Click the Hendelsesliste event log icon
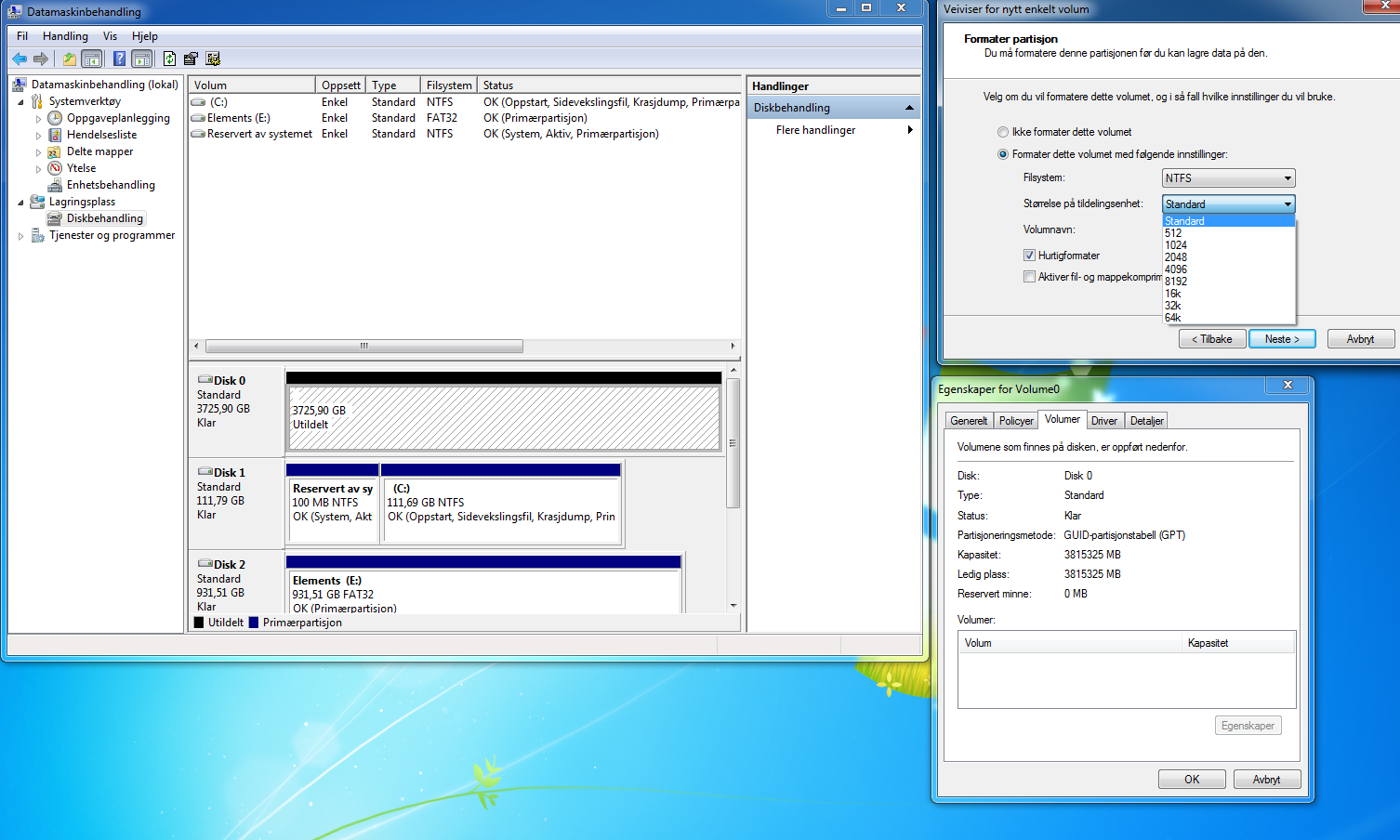Viewport: 1400px width, 840px height. pyautogui.click(x=55, y=135)
